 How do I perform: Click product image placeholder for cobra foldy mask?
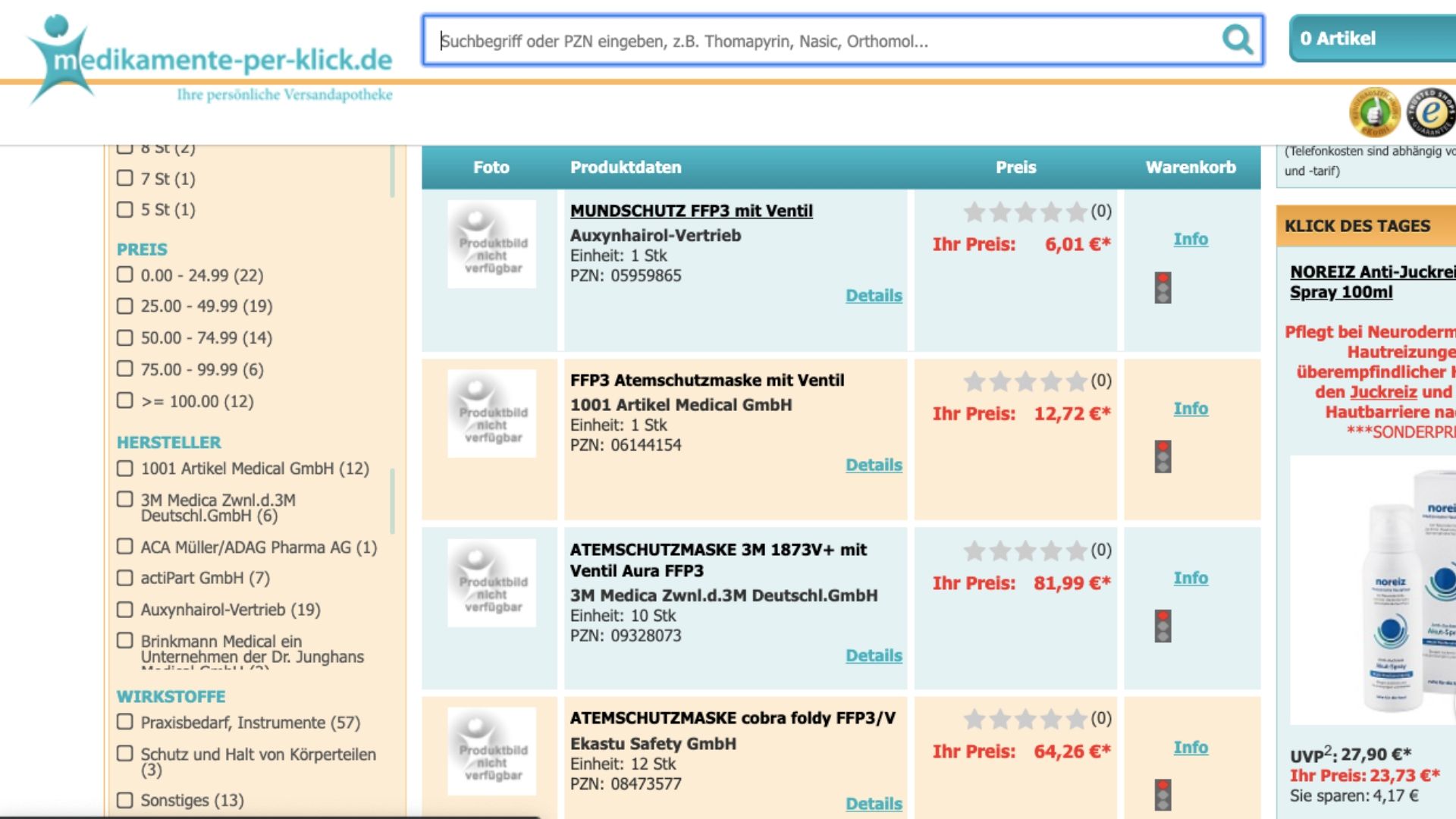pos(491,752)
